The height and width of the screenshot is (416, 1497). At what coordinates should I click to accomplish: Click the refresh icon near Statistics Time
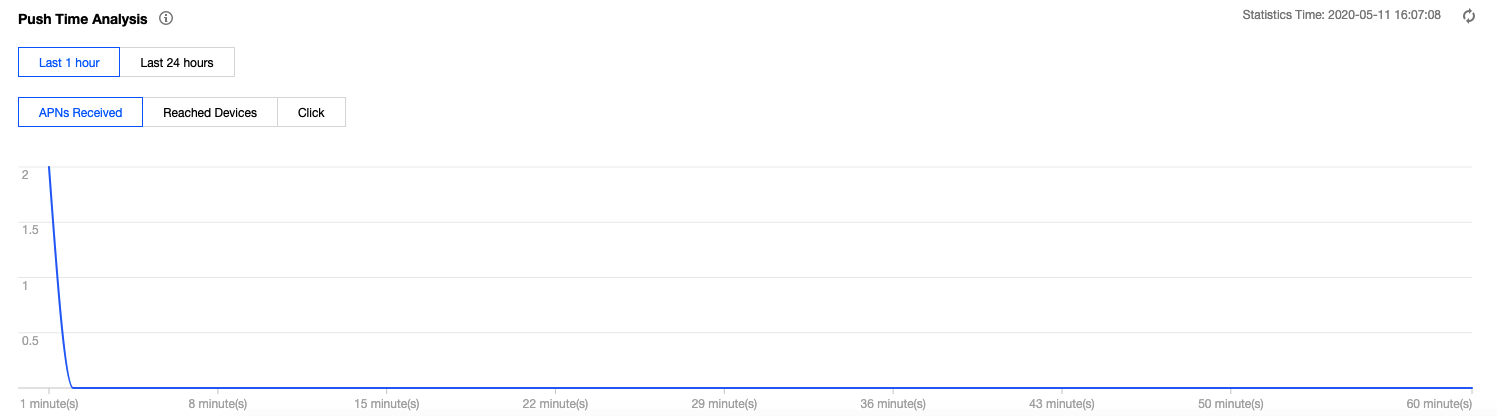pyautogui.click(x=1469, y=16)
